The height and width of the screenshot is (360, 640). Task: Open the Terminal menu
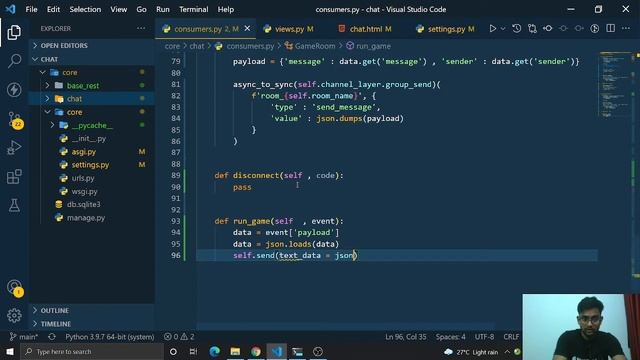tap(193, 9)
